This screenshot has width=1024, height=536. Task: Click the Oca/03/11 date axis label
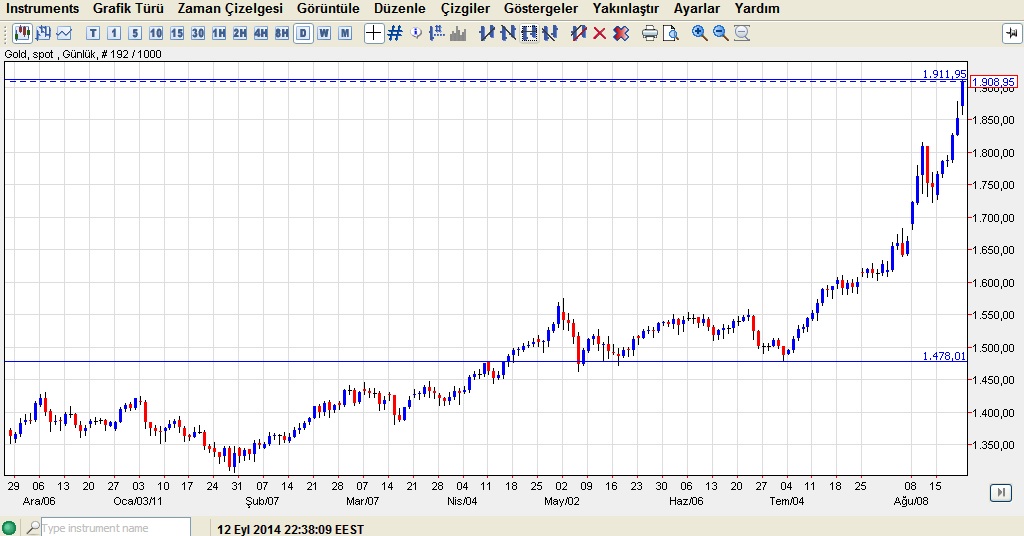pos(138,501)
